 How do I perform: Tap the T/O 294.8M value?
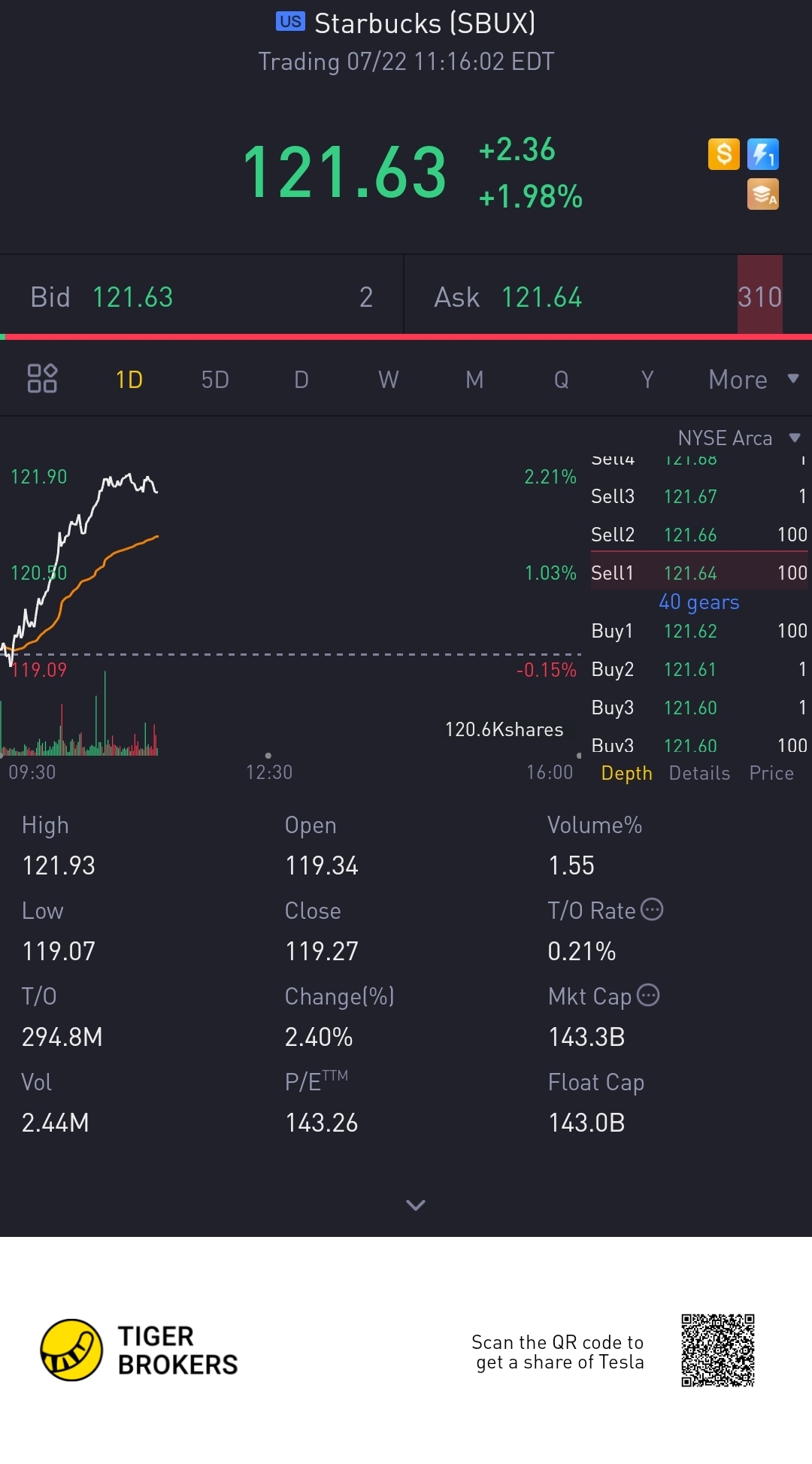pos(62,1037)
